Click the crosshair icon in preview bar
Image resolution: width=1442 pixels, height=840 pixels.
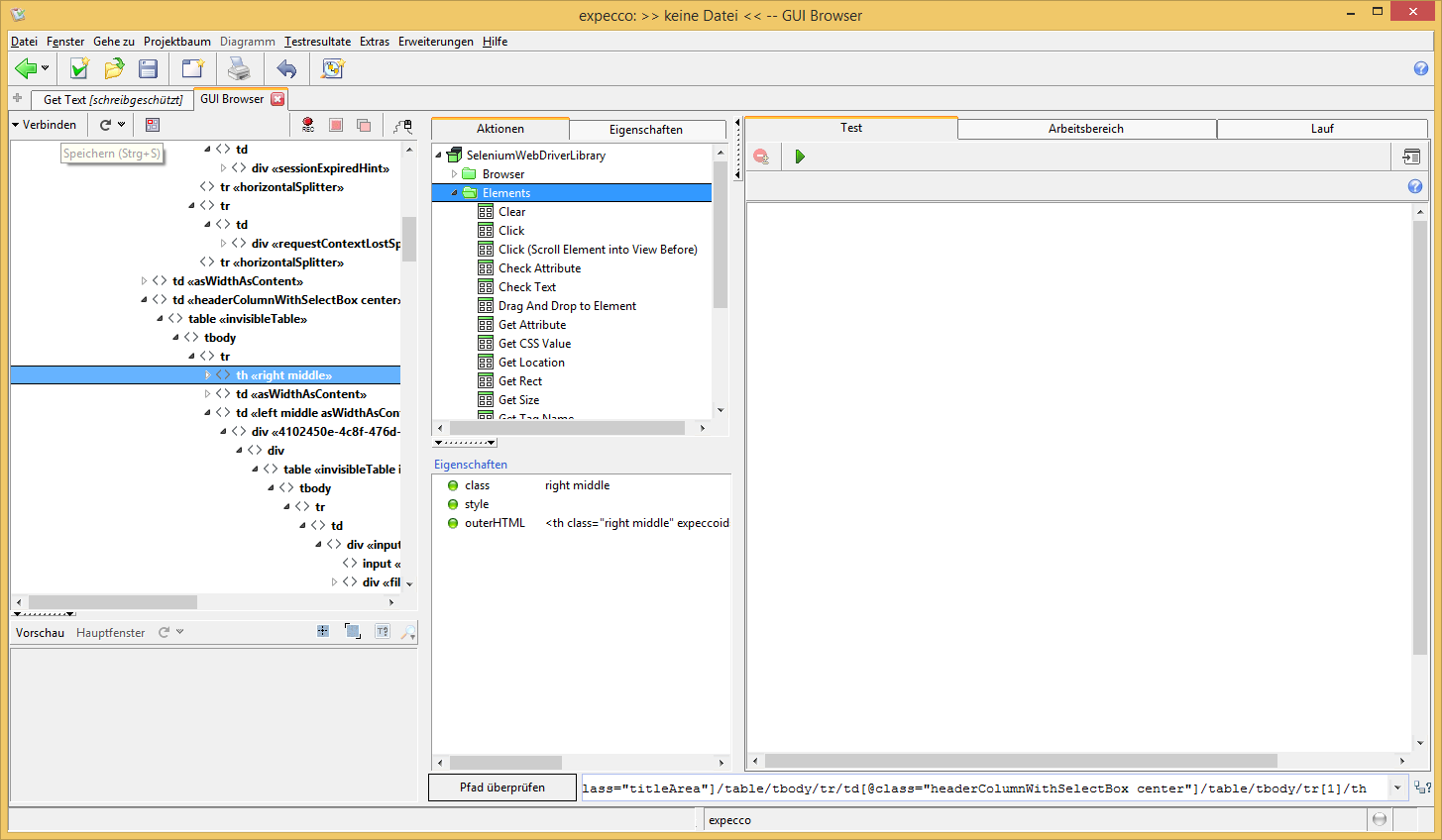click(323, 632)
